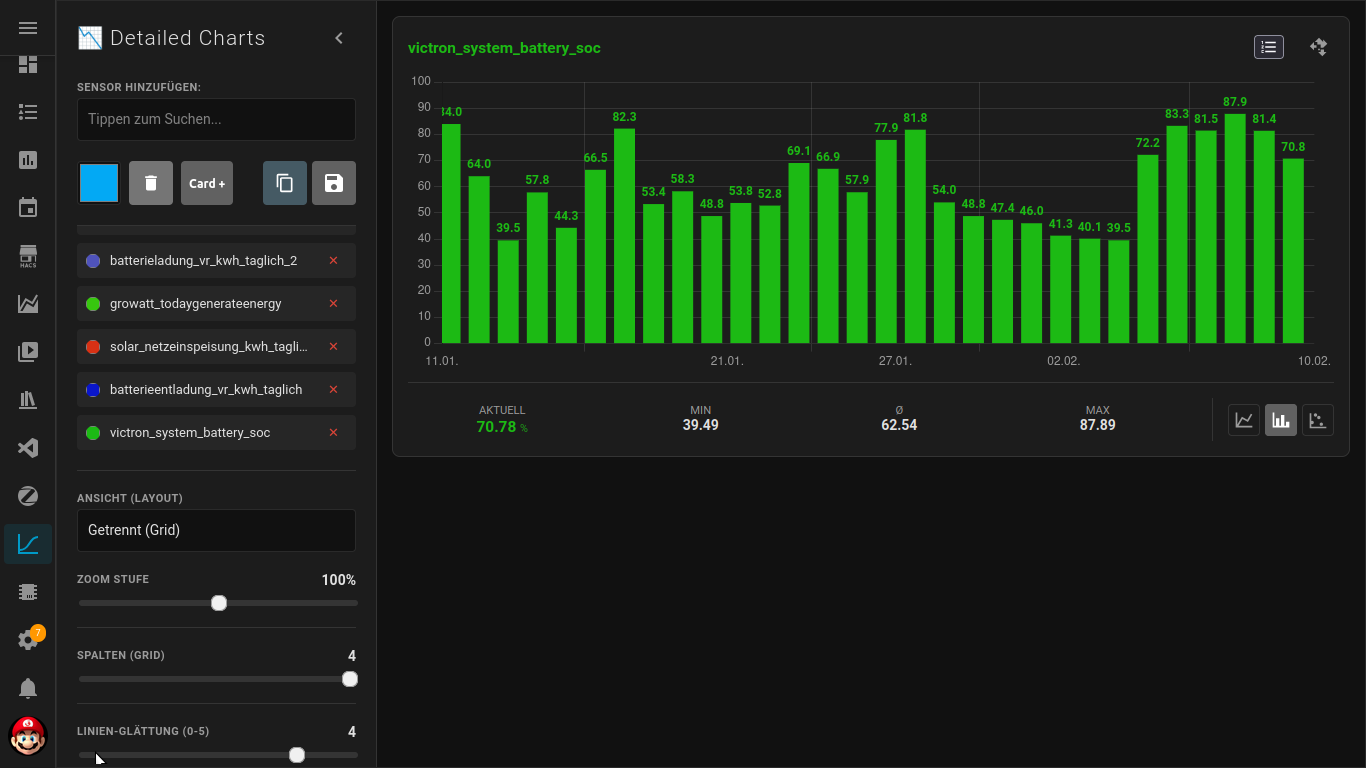1366x768 pixels.
Task: Open notifications bell in sidebar
Action: pyautogui.click(x=28, y=688)
